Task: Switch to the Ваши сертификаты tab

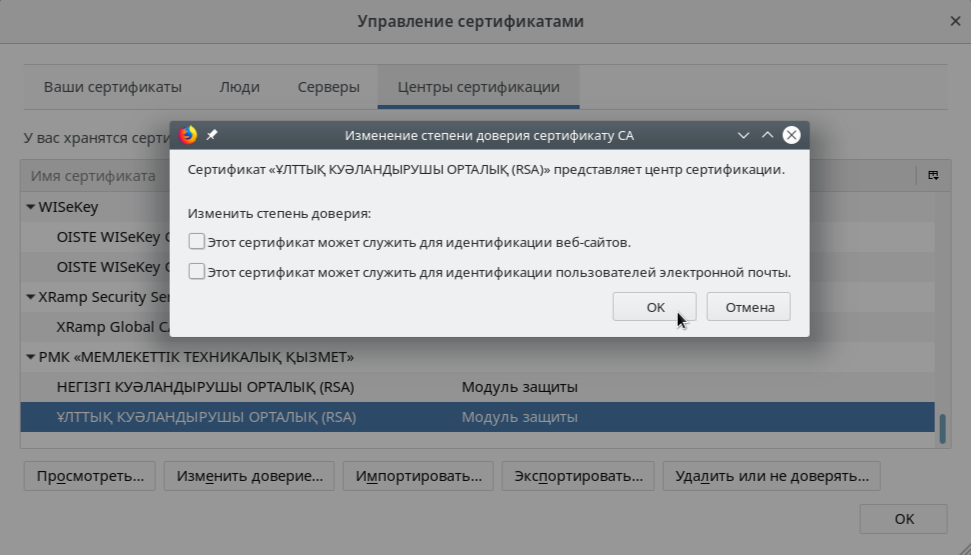Action: pyautogui.click(x=113, y=87)
